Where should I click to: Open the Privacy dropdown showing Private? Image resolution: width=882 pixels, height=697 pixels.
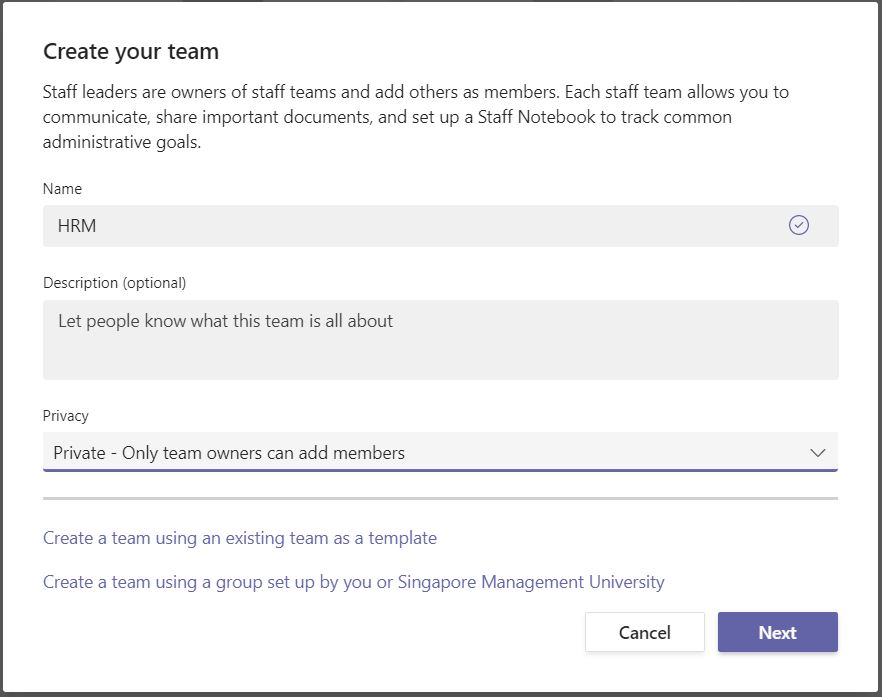(440, 452)
